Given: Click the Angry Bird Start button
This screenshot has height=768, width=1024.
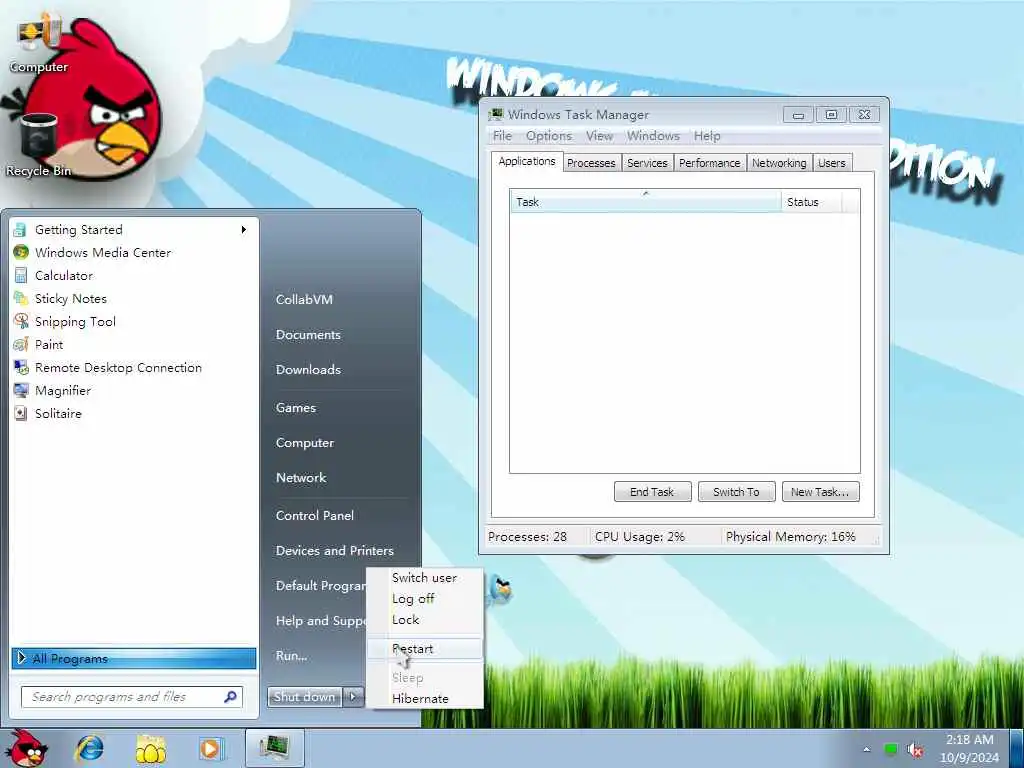Looking at the screenshot, I should tap(26, 748).
